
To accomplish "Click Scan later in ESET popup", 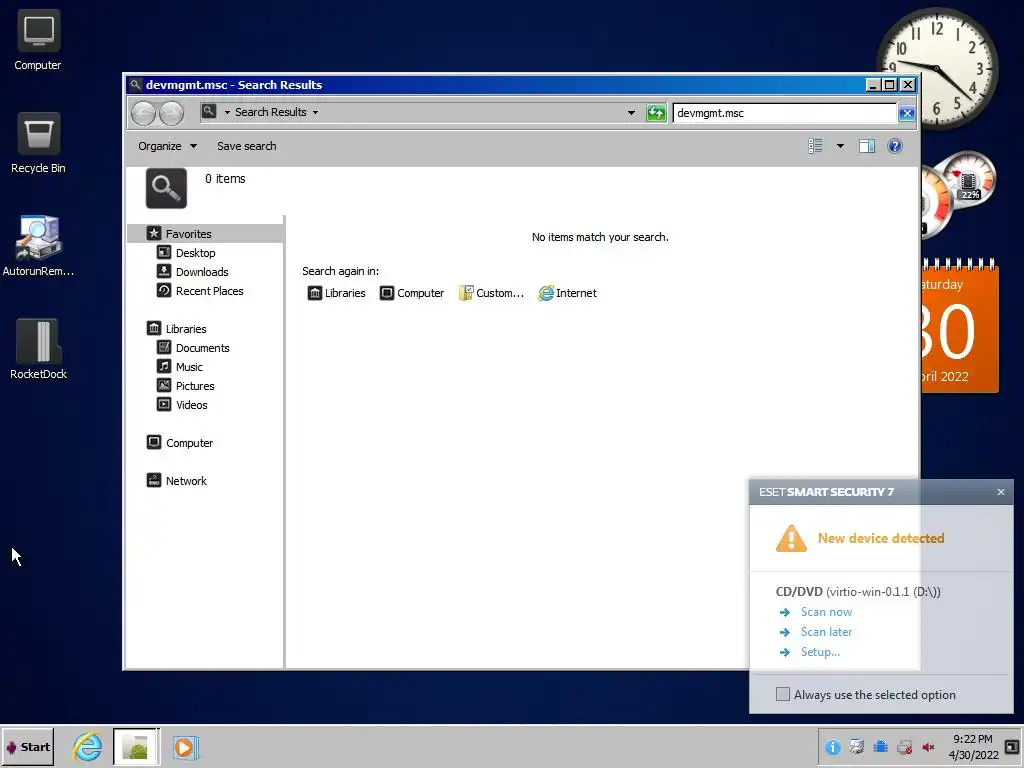I will [826, 632].
